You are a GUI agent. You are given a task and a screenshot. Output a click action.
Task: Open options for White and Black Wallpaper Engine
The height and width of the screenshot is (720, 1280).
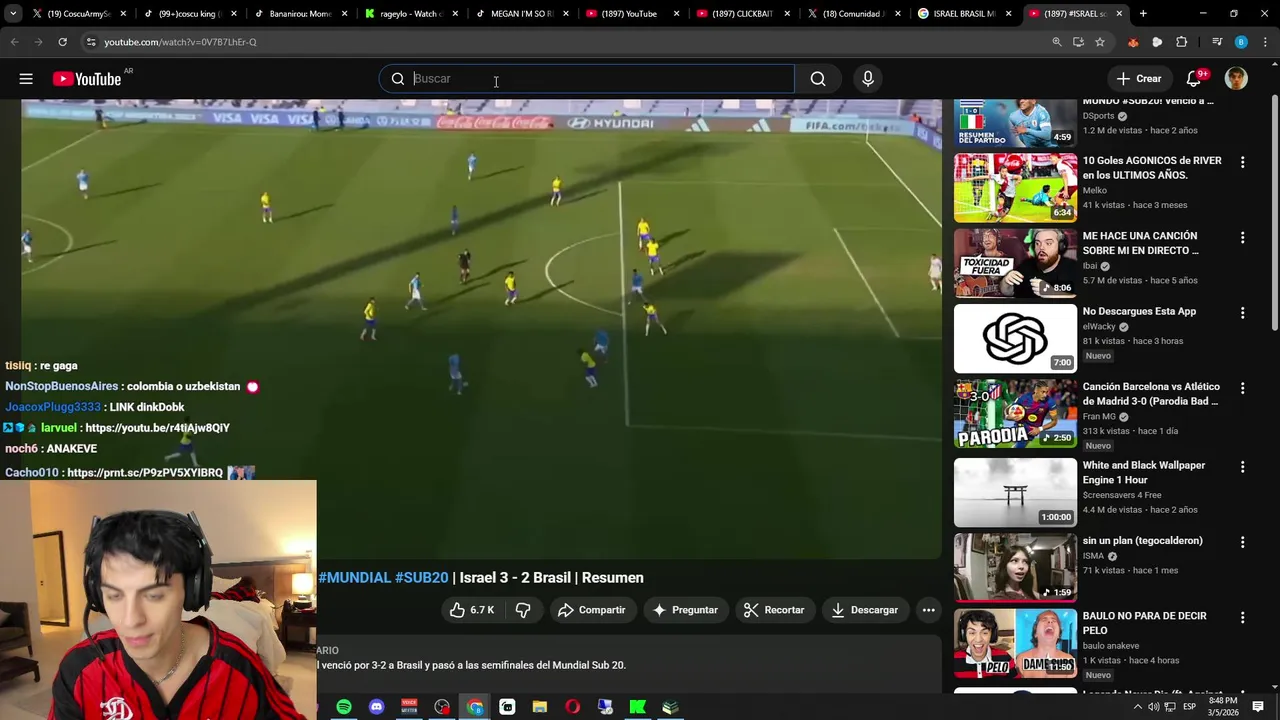[1242, 467]
